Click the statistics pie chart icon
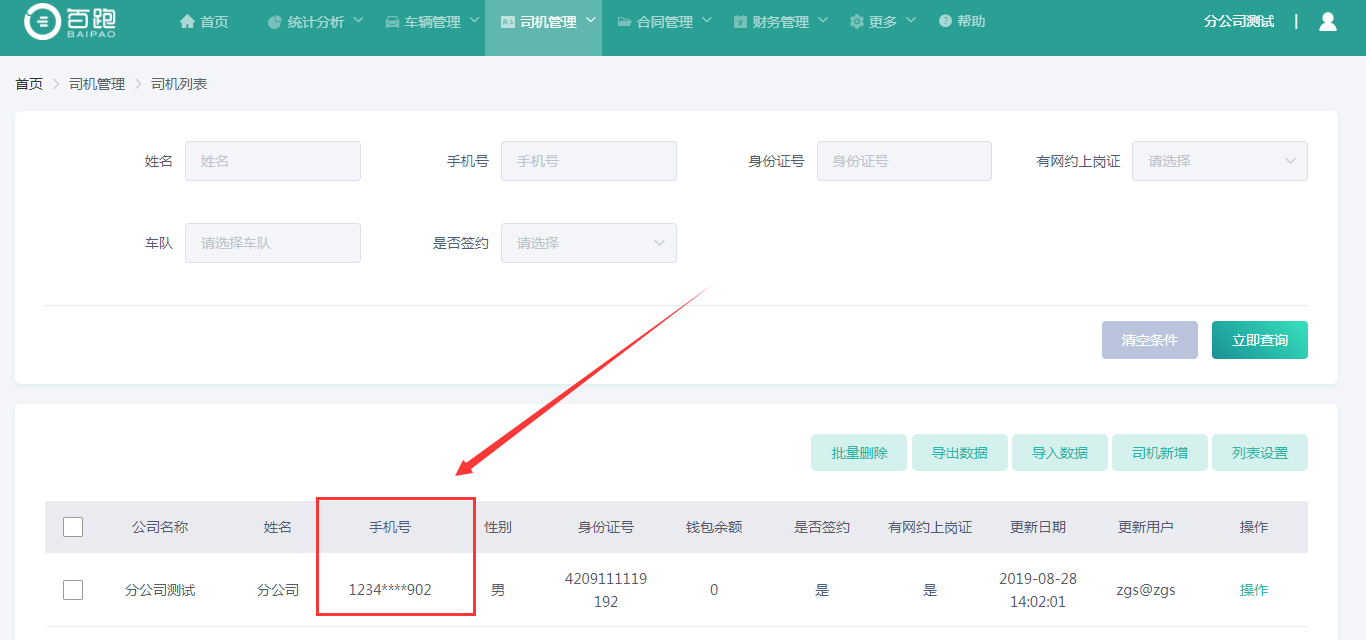 coord(275,22)
